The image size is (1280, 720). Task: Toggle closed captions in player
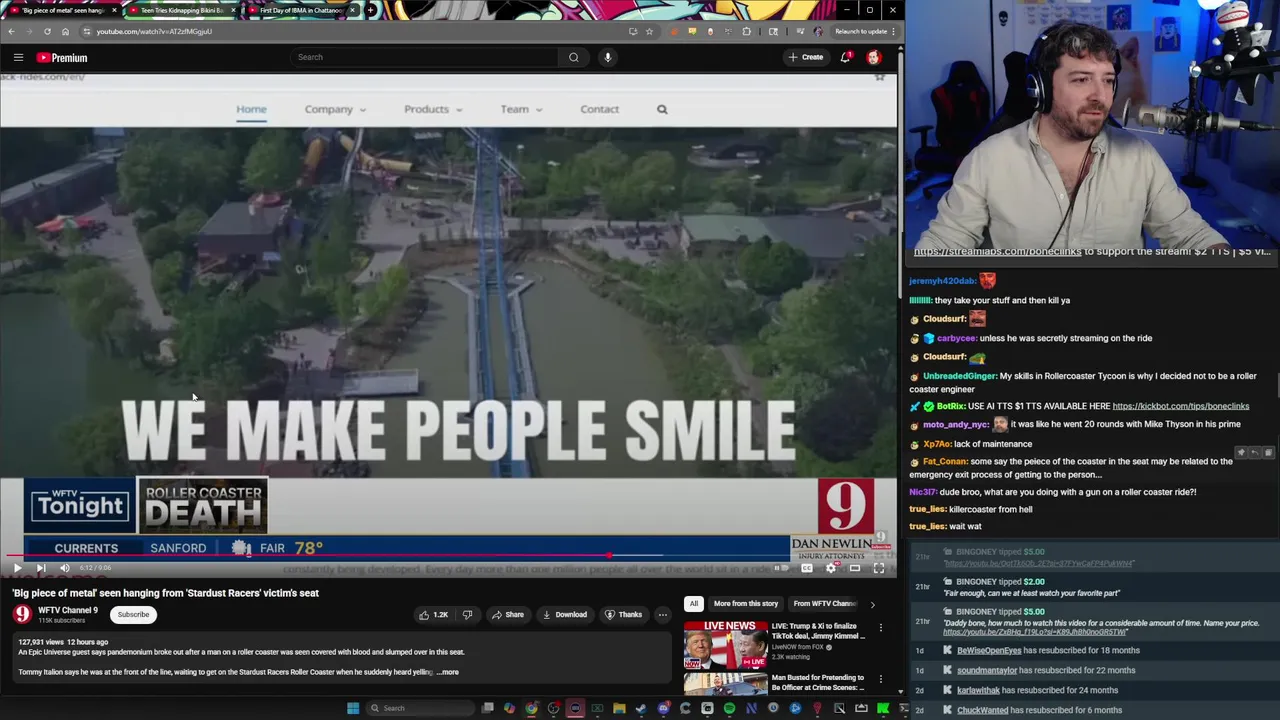click(807, 568)
